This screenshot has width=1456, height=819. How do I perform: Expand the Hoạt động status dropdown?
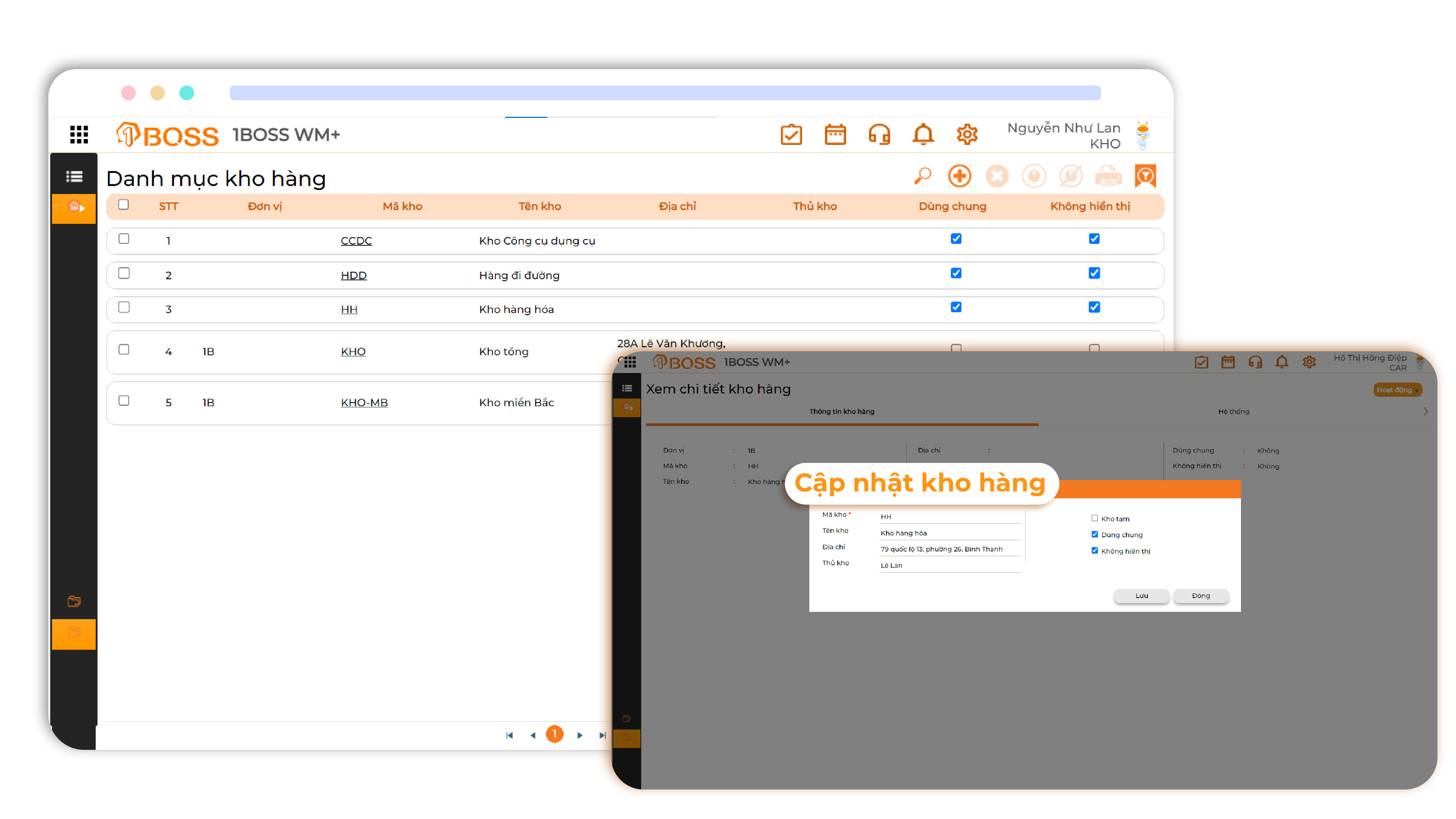point(1397,389)
